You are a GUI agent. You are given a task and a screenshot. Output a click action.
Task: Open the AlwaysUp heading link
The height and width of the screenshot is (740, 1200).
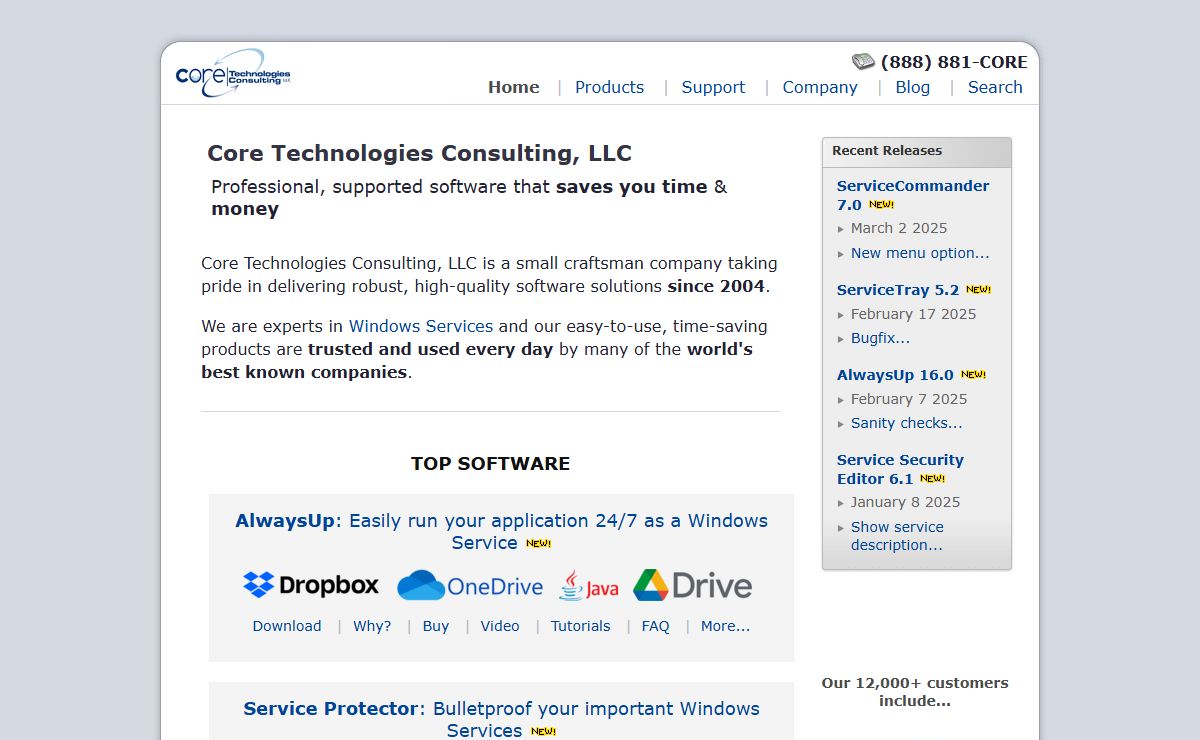501,531
